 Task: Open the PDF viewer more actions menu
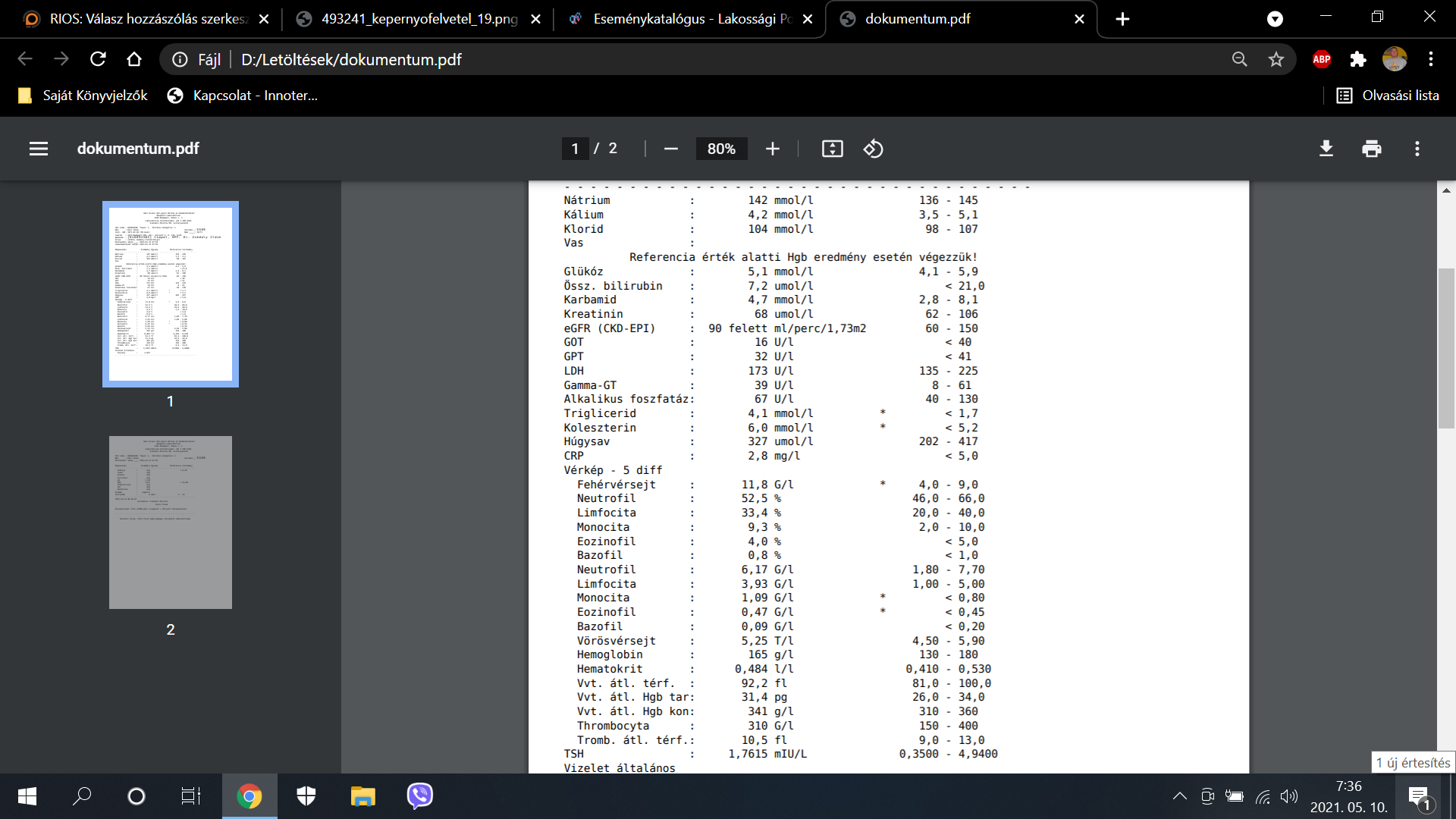(1417, 149)
